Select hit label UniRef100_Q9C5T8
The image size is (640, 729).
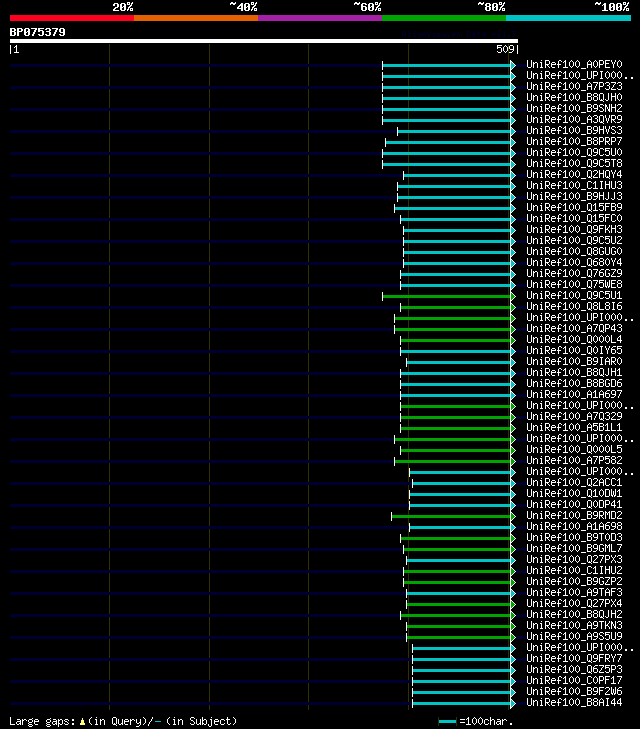pos(574,163)
